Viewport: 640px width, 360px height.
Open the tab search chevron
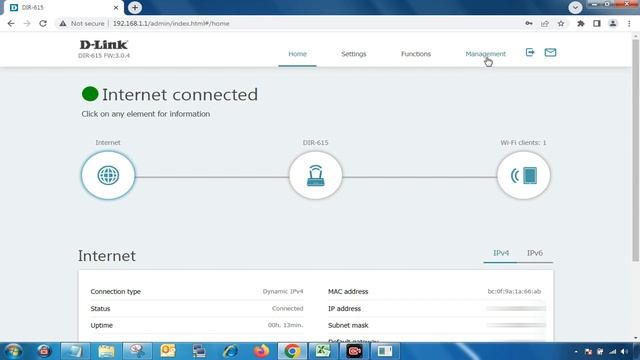click(575, 7)
